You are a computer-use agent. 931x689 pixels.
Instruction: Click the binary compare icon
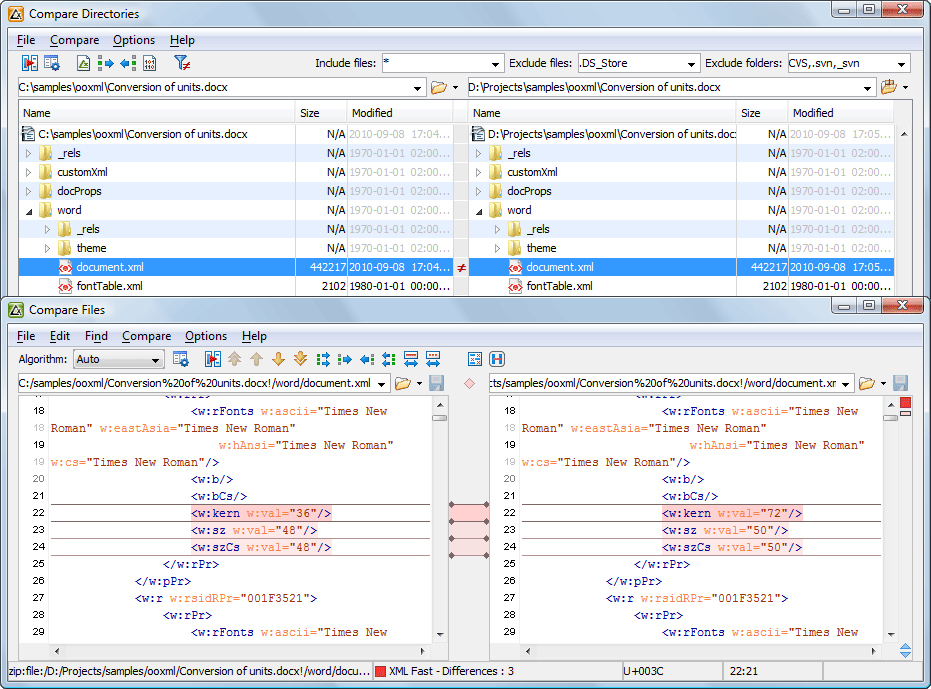click(149, 63)
